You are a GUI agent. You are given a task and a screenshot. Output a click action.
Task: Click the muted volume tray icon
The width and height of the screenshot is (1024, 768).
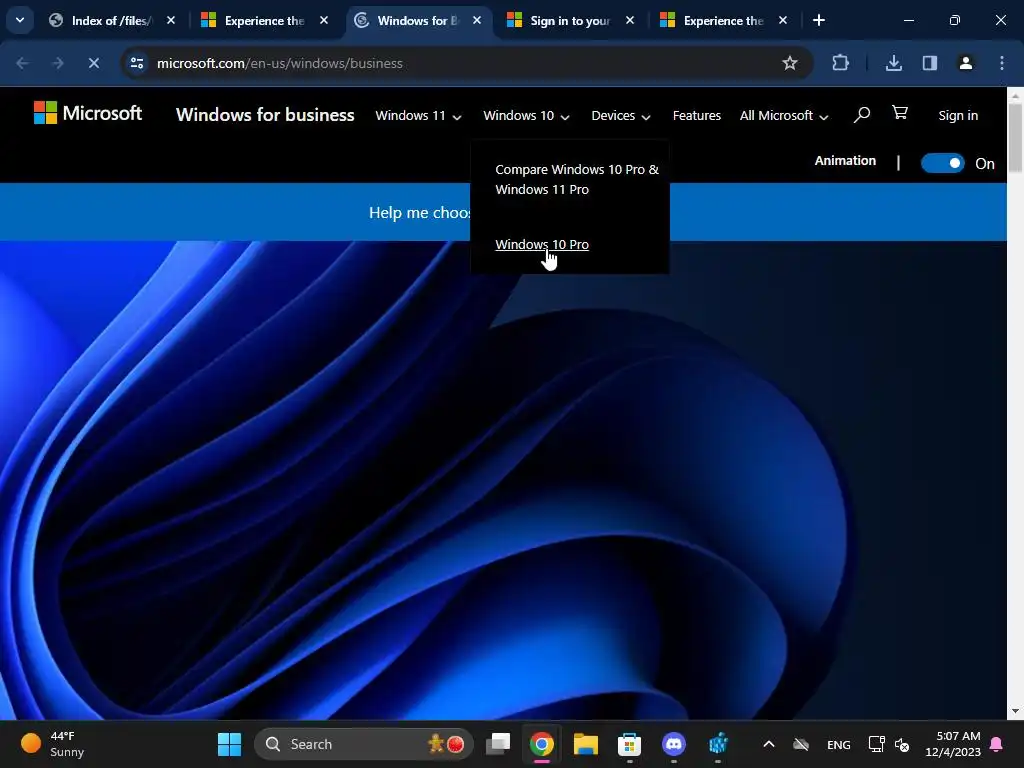point(902,744)
